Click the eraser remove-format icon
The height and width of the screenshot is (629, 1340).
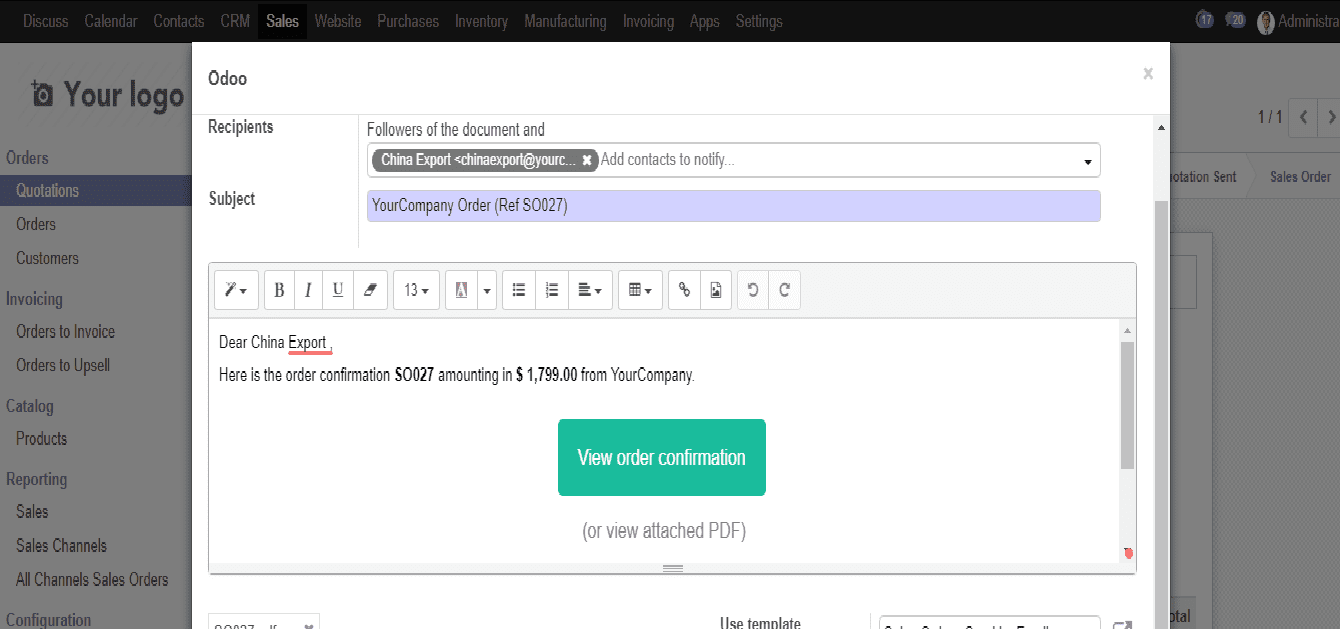point(370,290)
